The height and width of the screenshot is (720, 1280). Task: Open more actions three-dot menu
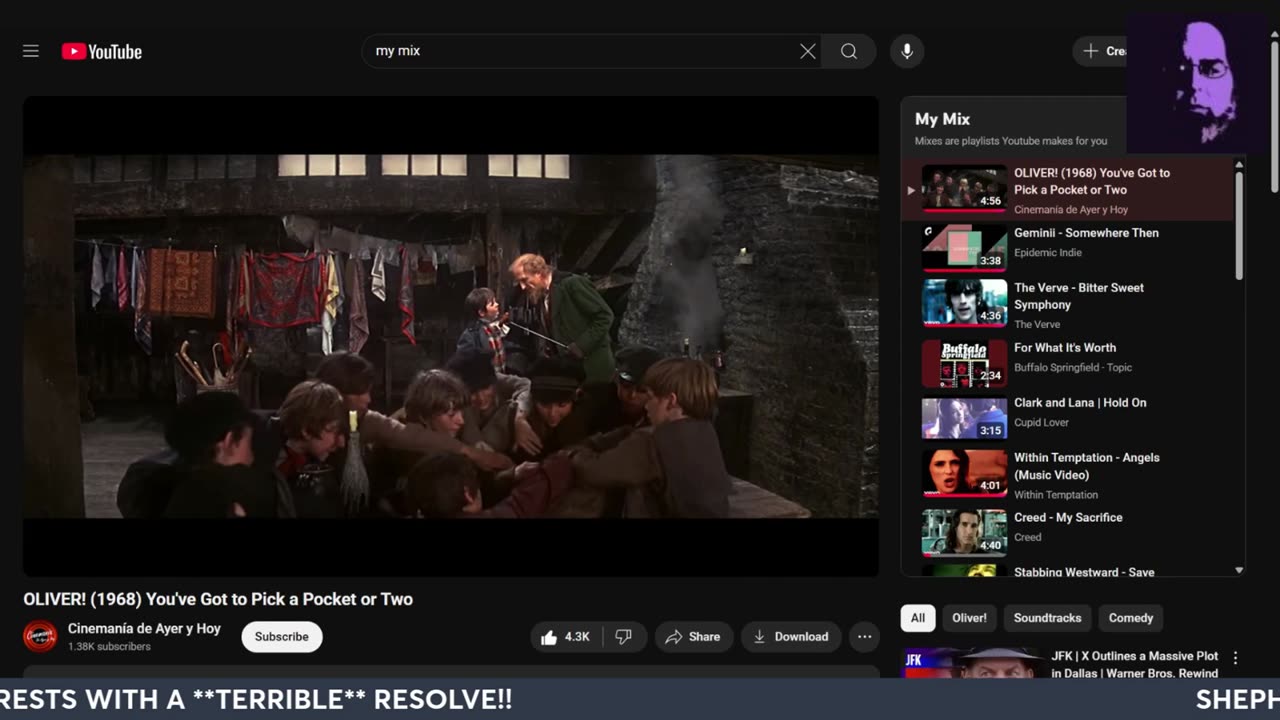point(865,636)
